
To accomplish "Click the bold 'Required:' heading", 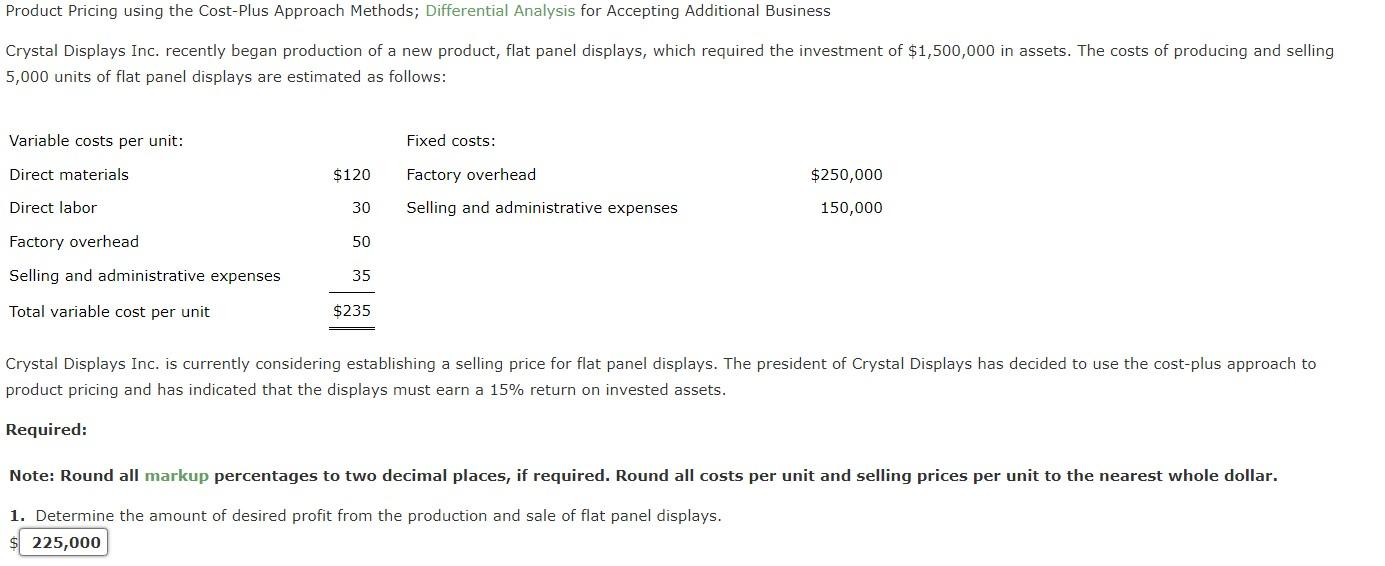I will point(46,430).
